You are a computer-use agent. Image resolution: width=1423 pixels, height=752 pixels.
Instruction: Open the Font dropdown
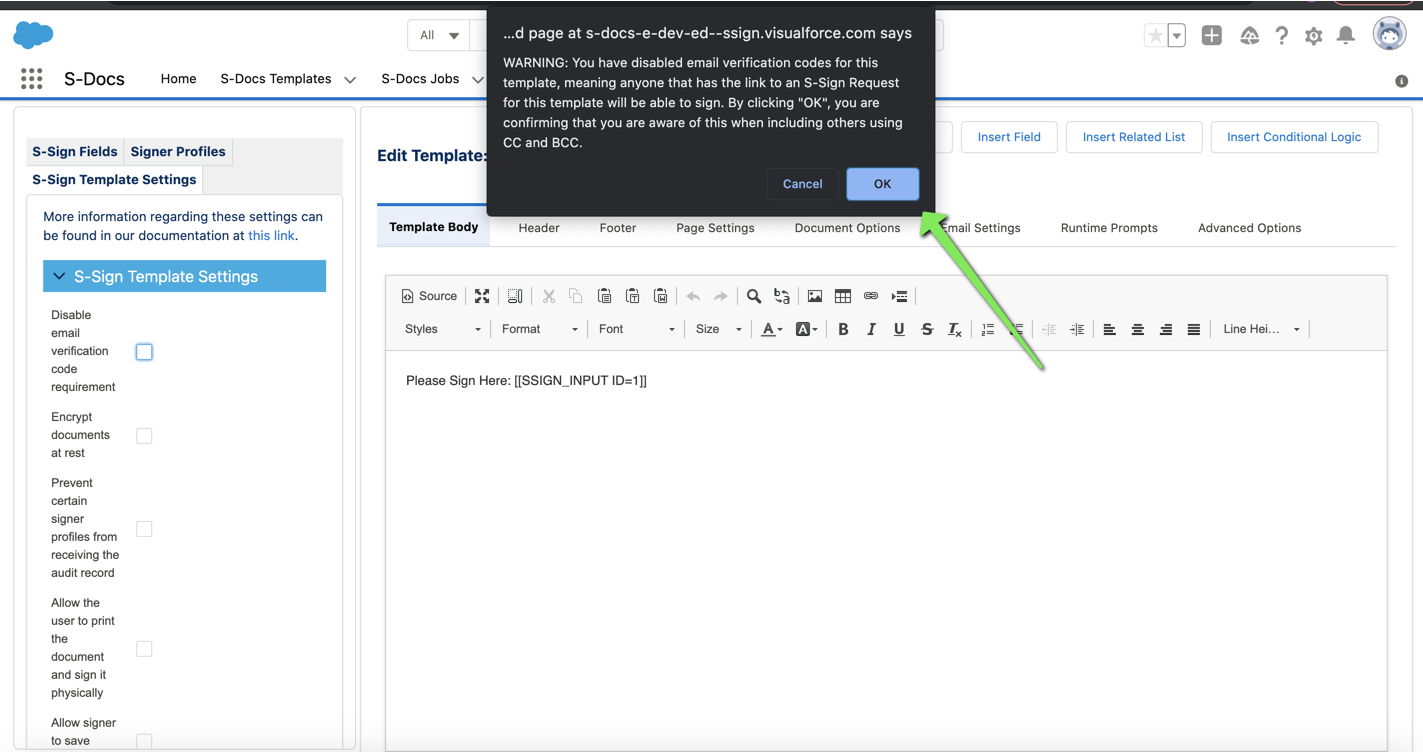pos(636,329)
